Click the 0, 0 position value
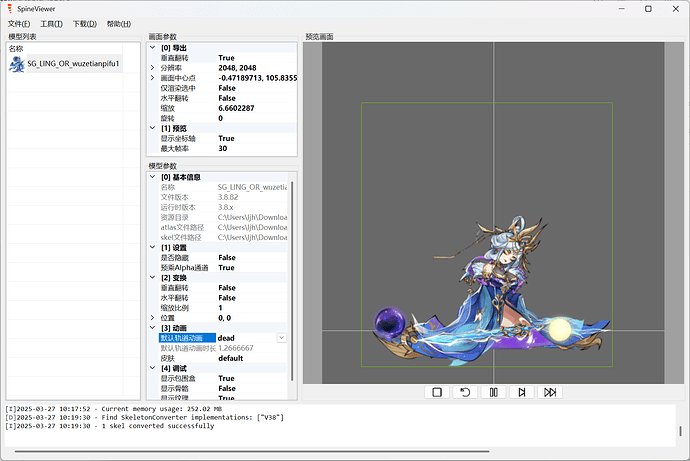690x461 pixels. click(224, 318)
